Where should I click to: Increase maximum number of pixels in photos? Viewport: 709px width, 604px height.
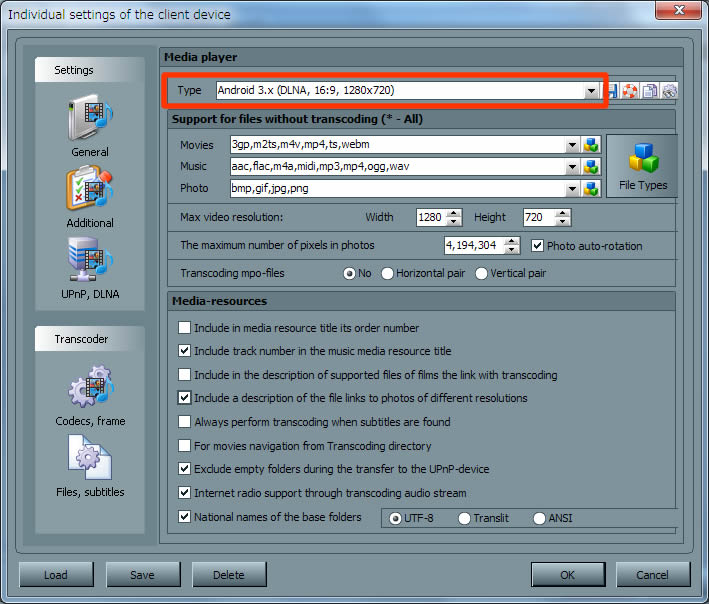pos(511,241)
